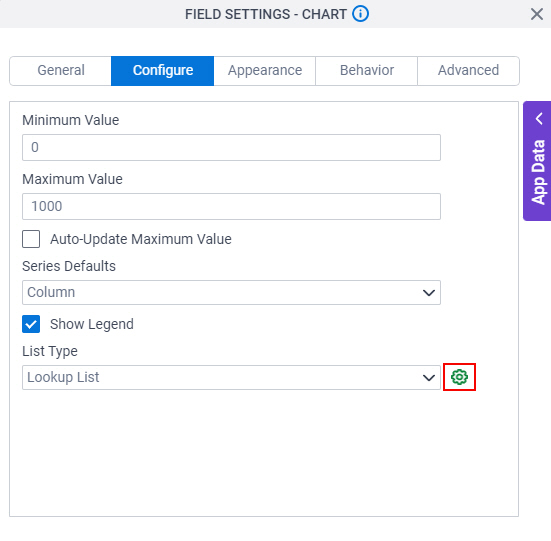
Task: Go to the Behavior tab
Action: [367, 71]
